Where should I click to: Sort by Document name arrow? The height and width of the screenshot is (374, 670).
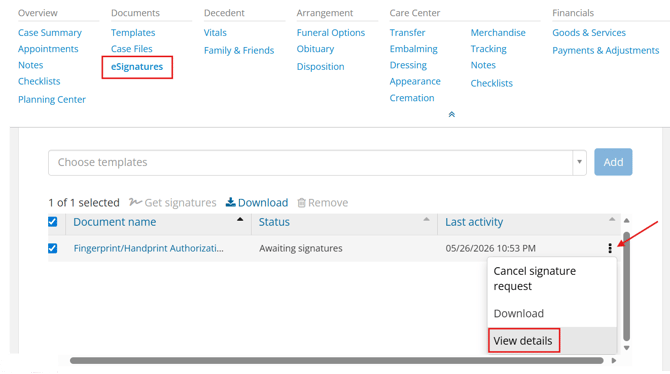(240, 219)
